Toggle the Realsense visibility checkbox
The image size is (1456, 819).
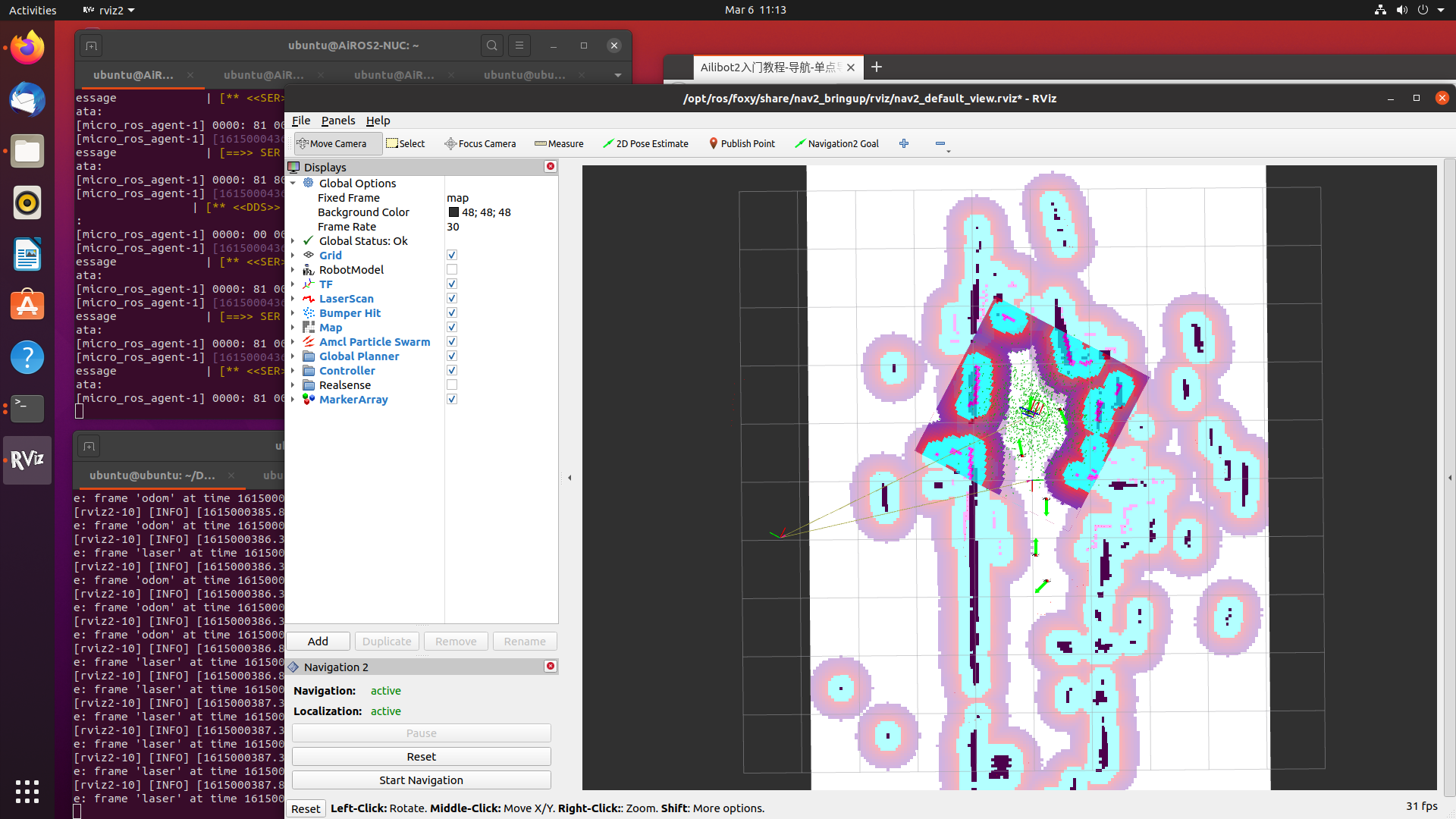click(x=451, y=385)
